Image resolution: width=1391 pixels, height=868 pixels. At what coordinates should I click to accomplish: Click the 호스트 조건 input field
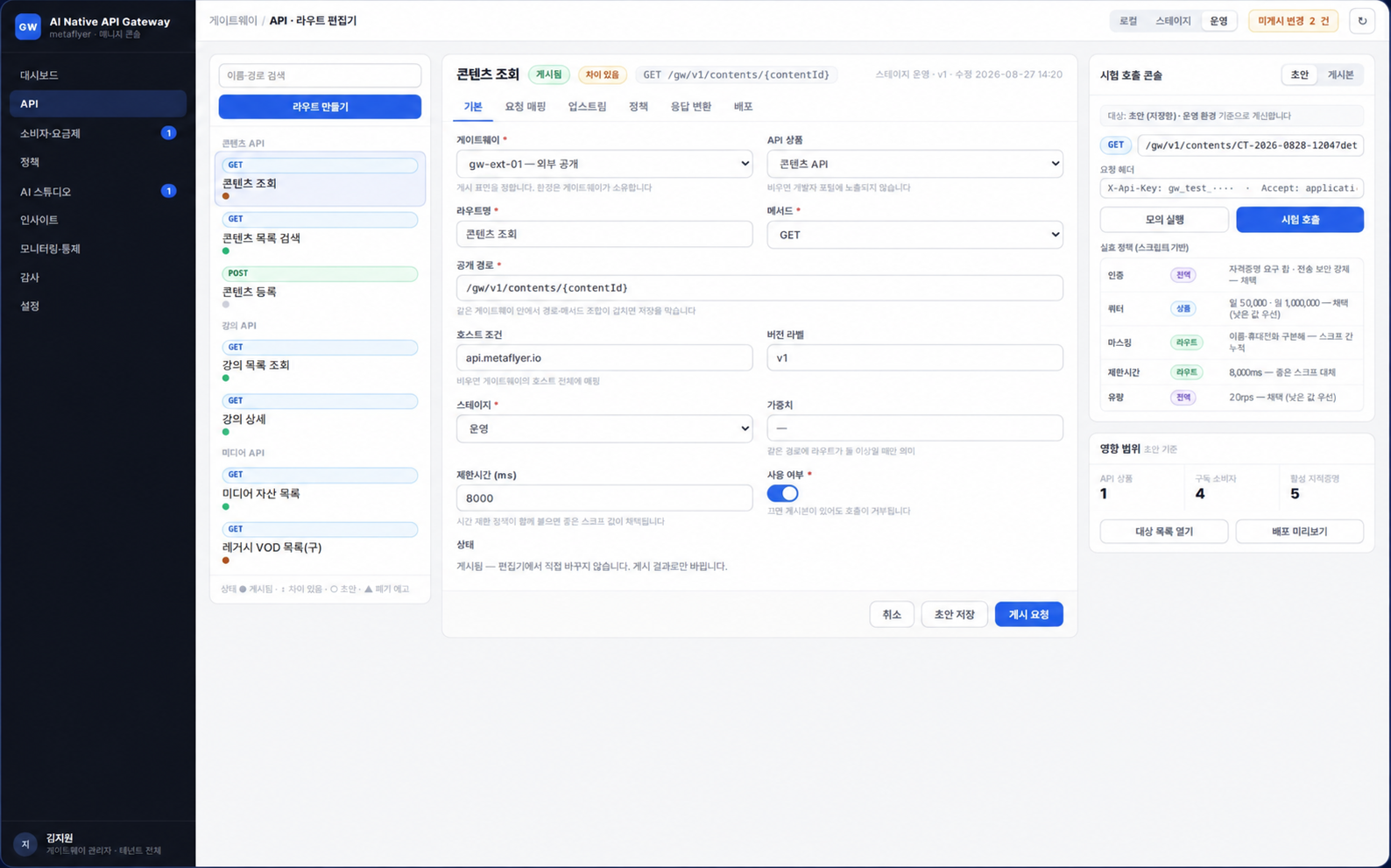(604, 357)
